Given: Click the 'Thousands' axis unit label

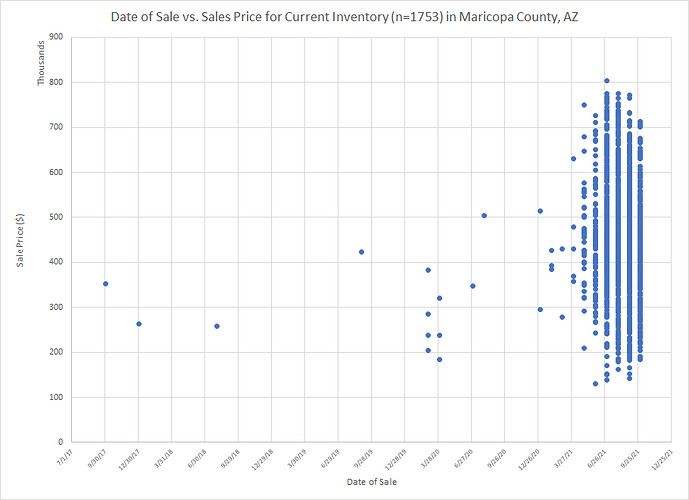Looking at the screenshot, I should coord(41,63).
